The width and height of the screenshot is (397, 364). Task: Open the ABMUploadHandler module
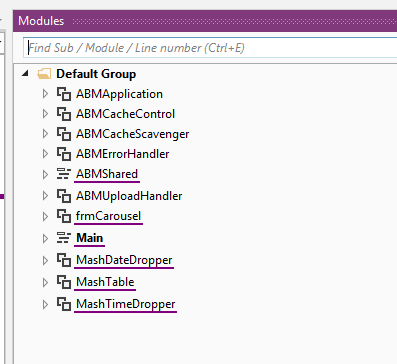click(129, 196)
